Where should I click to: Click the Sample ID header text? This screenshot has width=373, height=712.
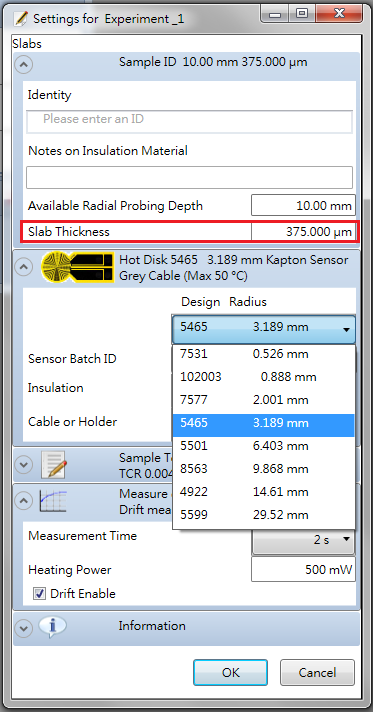[213, 62]
